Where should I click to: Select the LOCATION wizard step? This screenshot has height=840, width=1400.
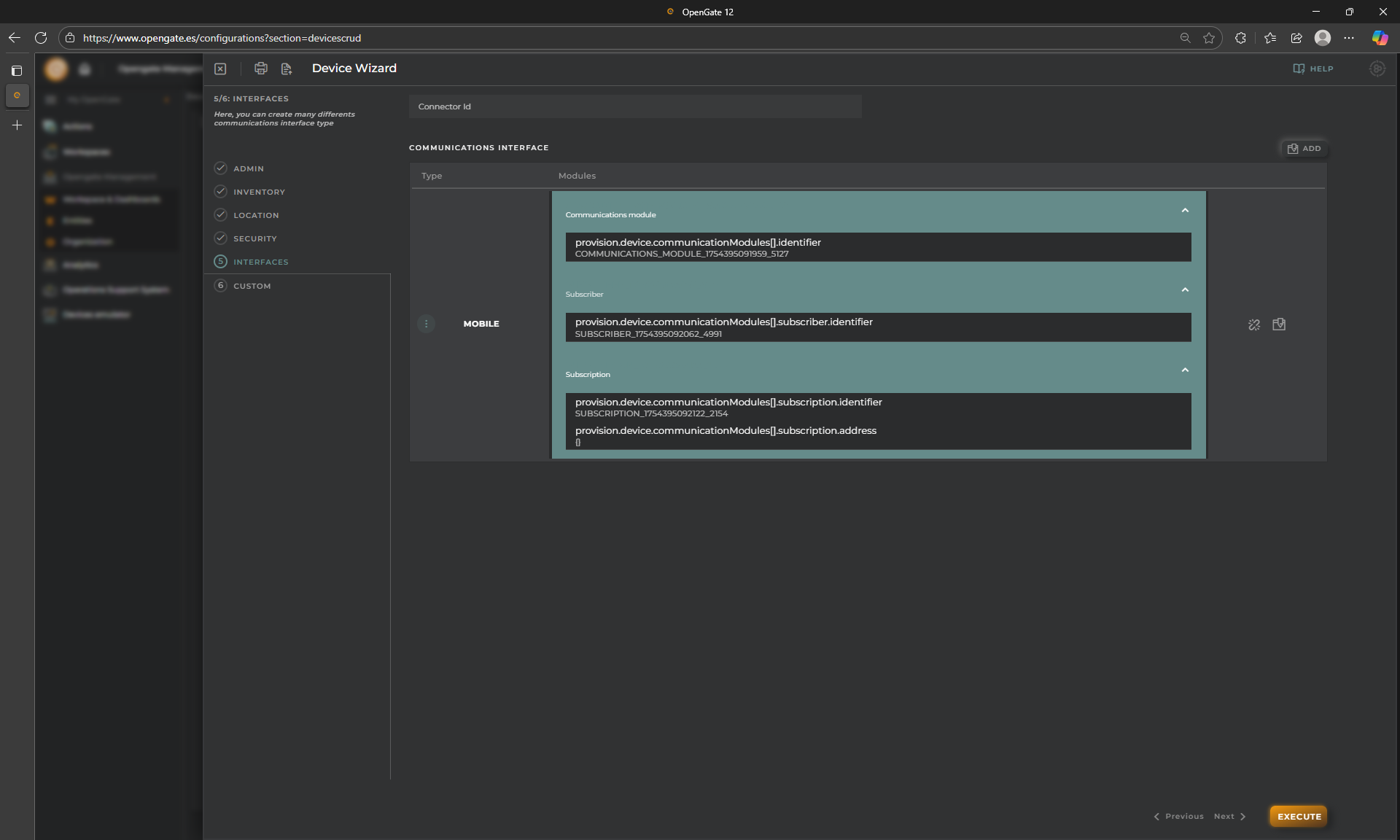click(x=255, y=215)
